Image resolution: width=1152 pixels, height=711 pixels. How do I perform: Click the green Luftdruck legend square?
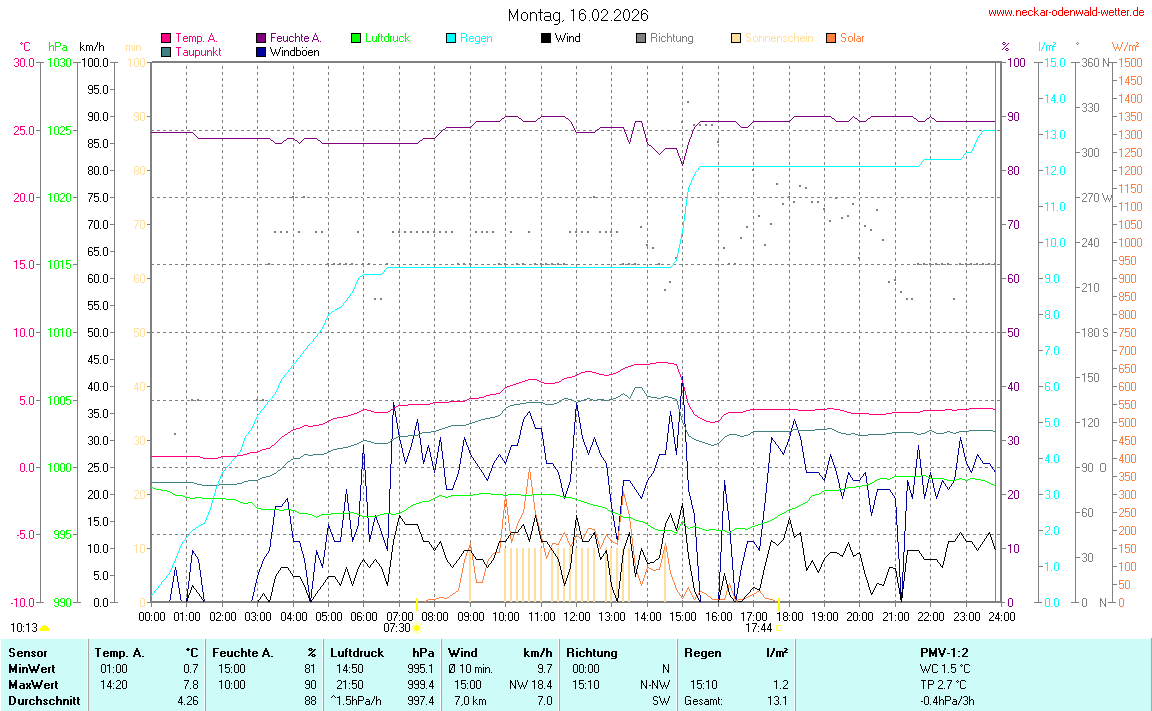click(356, 38)
